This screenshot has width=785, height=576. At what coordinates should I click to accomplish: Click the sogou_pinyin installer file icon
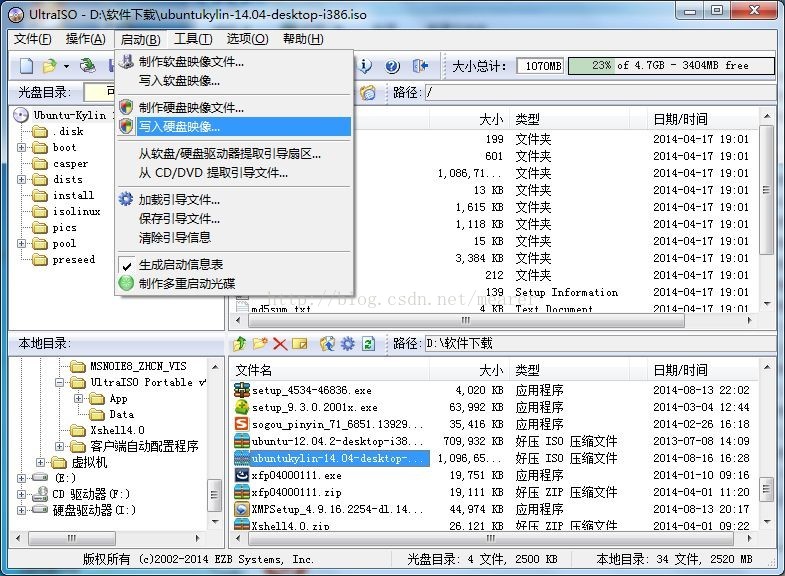(x=242, y=424)
